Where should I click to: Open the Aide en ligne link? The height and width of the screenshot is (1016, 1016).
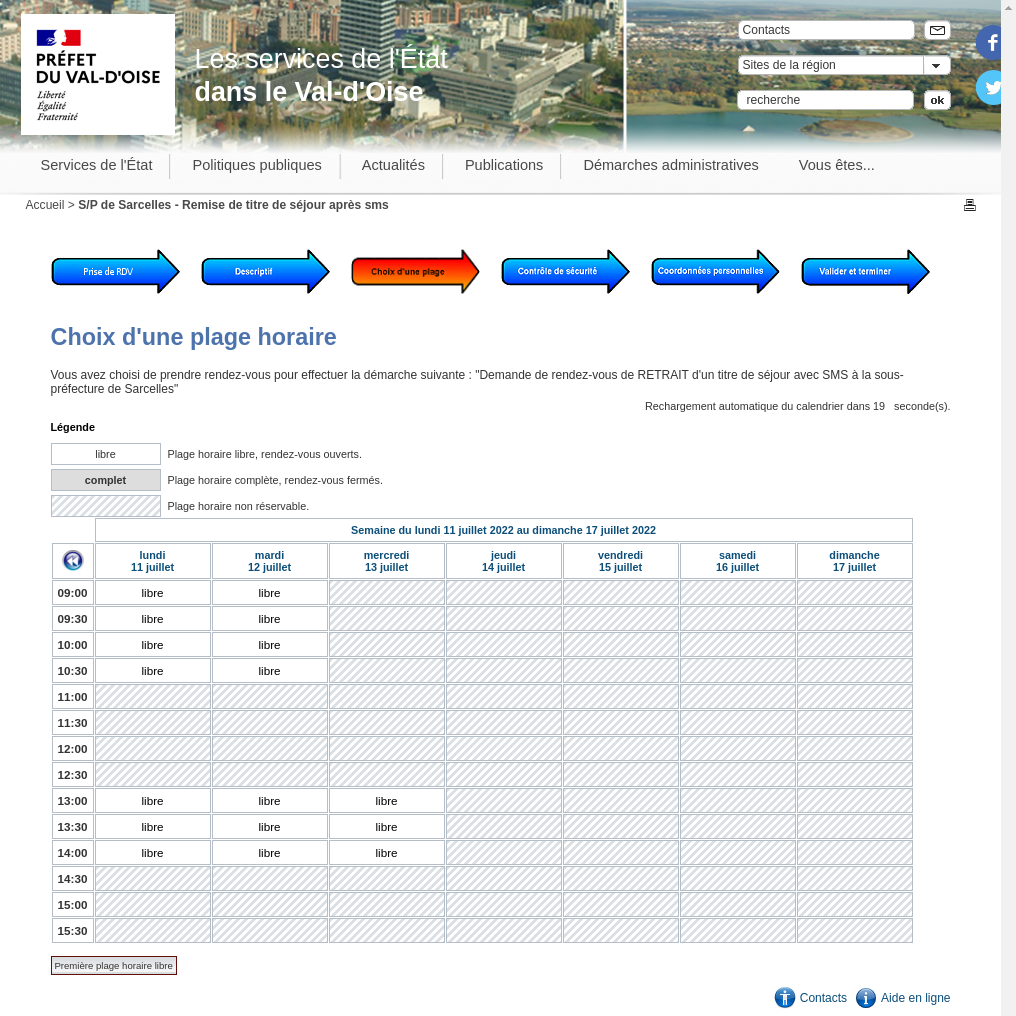[915, 998]
